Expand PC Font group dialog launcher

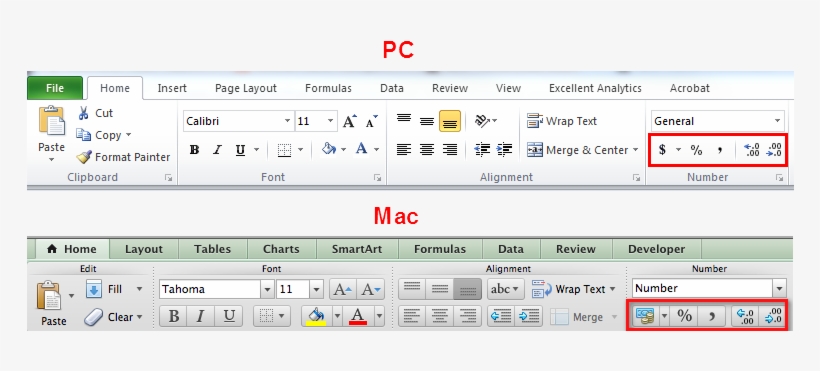point(377,178)
